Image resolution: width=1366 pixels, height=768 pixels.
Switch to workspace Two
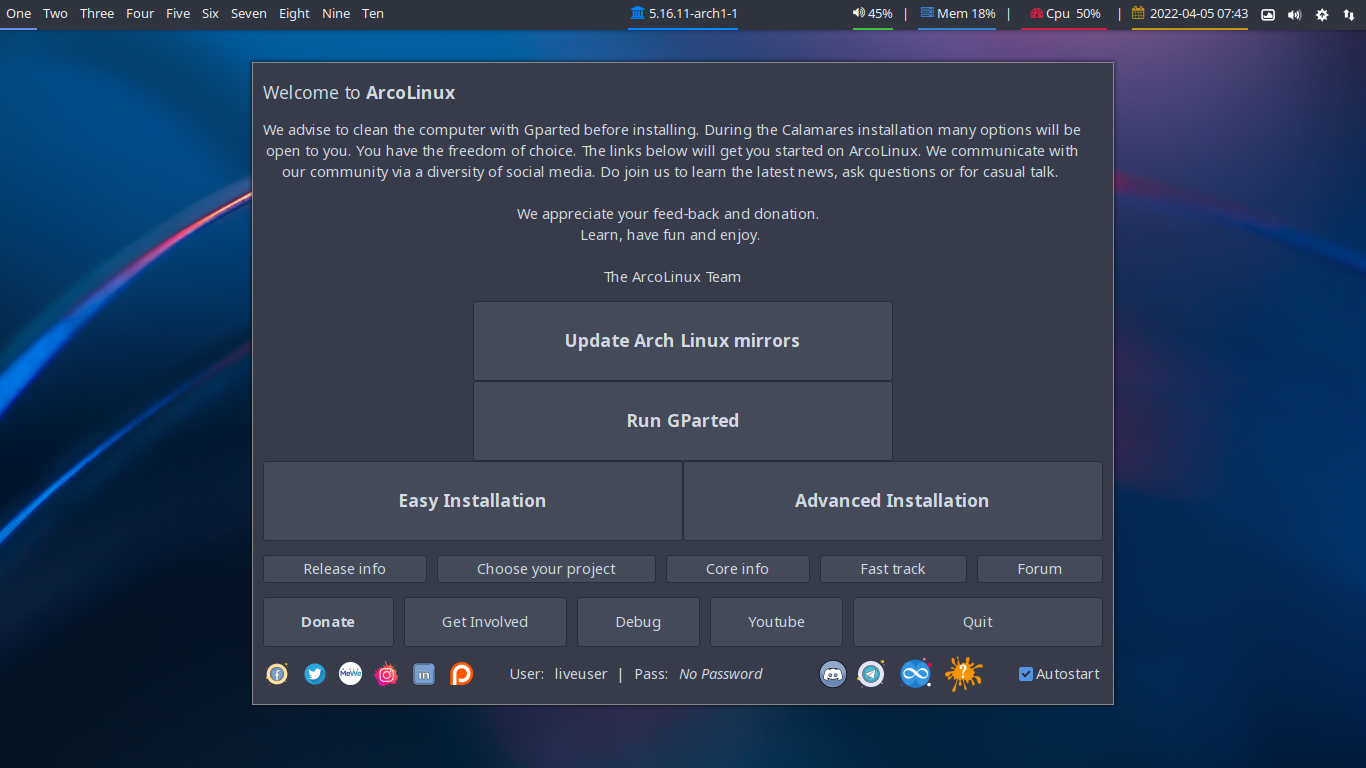(x=56, y=14)
